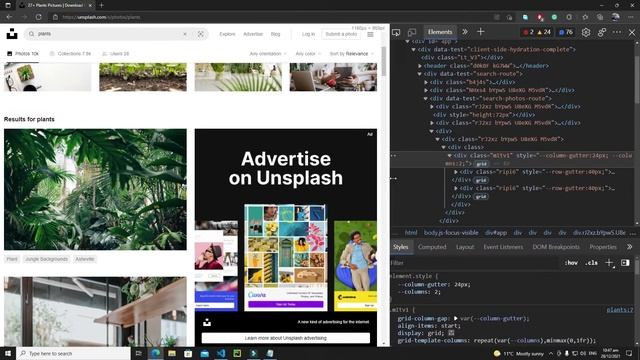Open the plants:7 stylesheet source link
The height and width of the screenshot is (360, 640).
point(620,310)
